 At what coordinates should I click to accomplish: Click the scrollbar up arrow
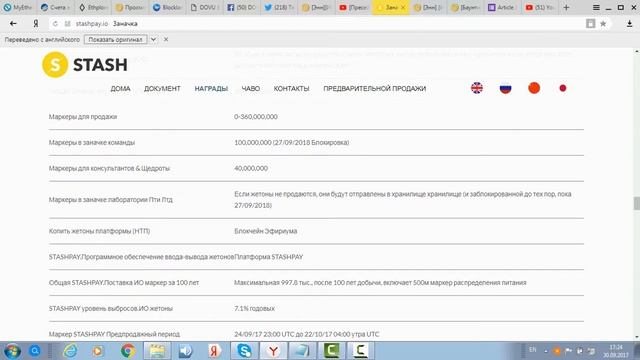click(x=637, y=51)
